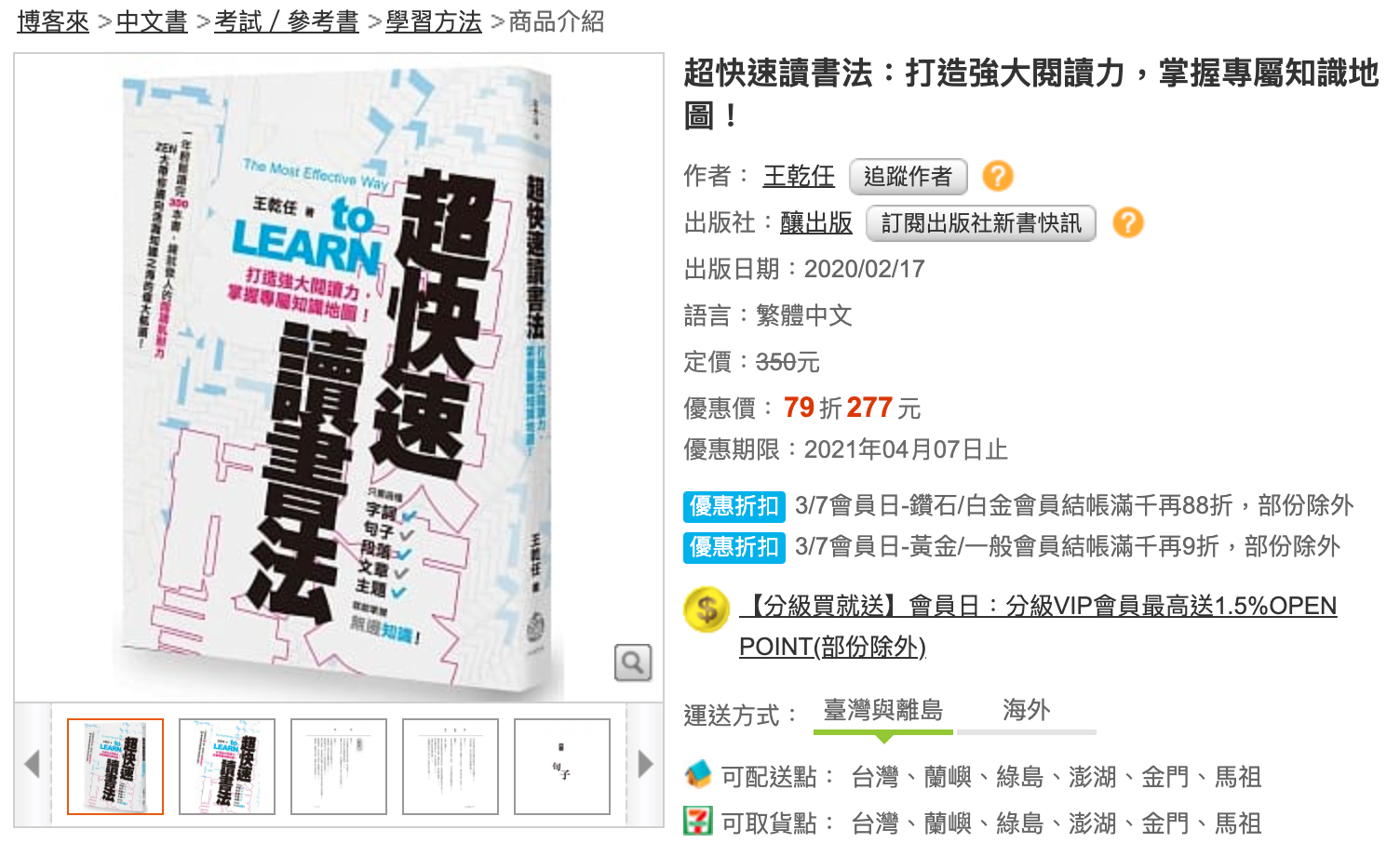Select the second book cover thumbnail
Viewport: 1400px width, 843px height.
[x=227, y=767]
